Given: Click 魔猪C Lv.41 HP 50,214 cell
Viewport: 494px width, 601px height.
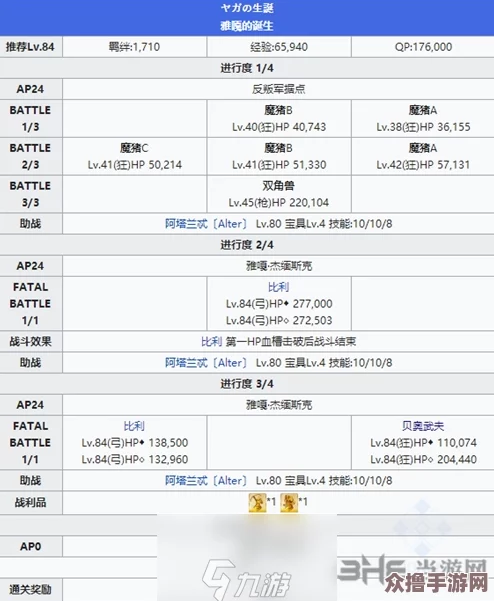Looking at the screenshot, I should coord(135,156).
